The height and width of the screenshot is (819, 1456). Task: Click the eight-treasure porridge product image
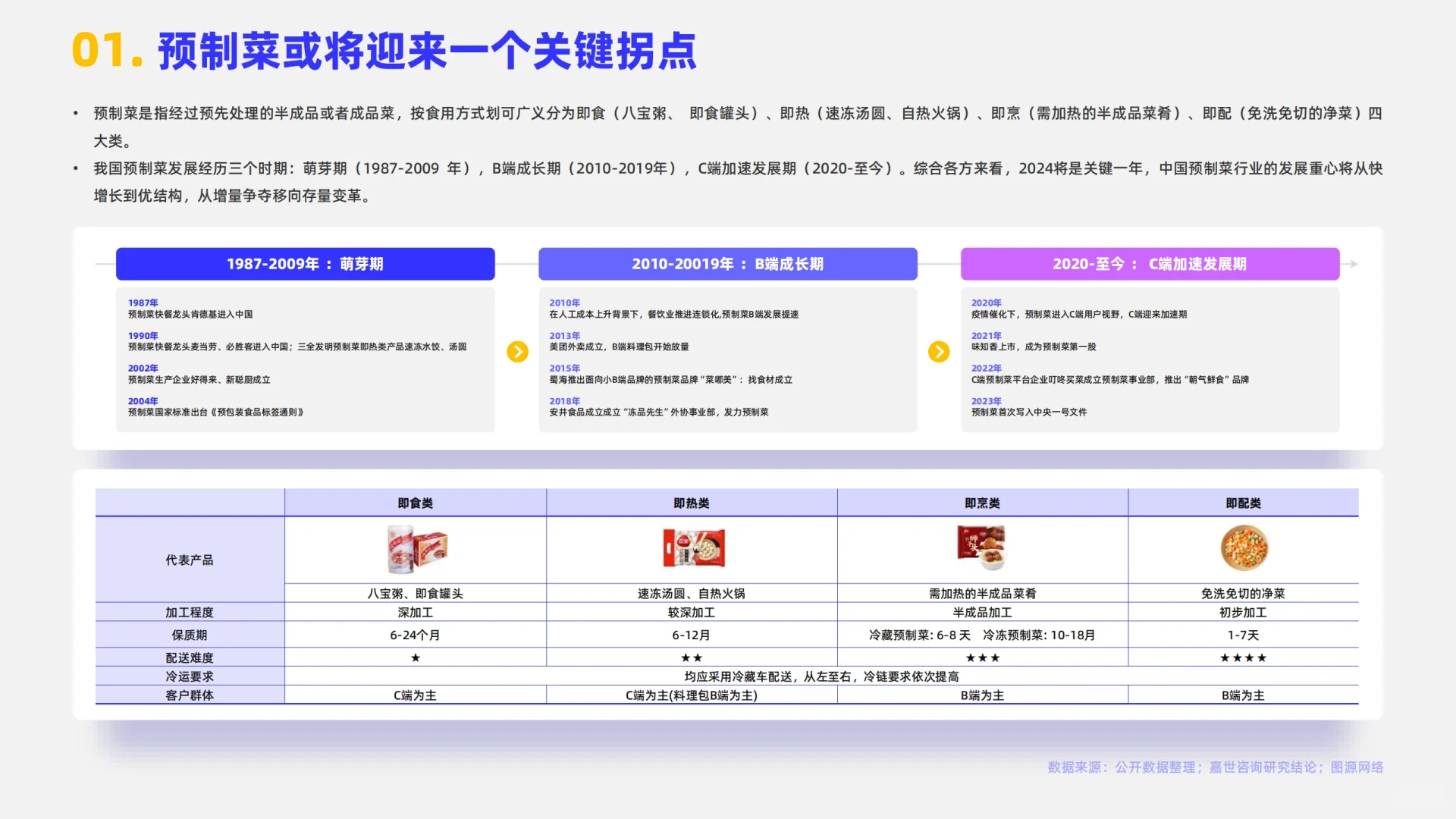pos(416,549)
